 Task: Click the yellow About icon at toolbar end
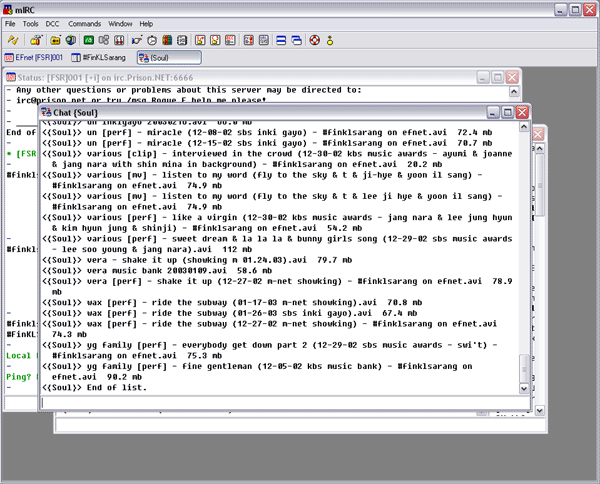tap(330, 40)
